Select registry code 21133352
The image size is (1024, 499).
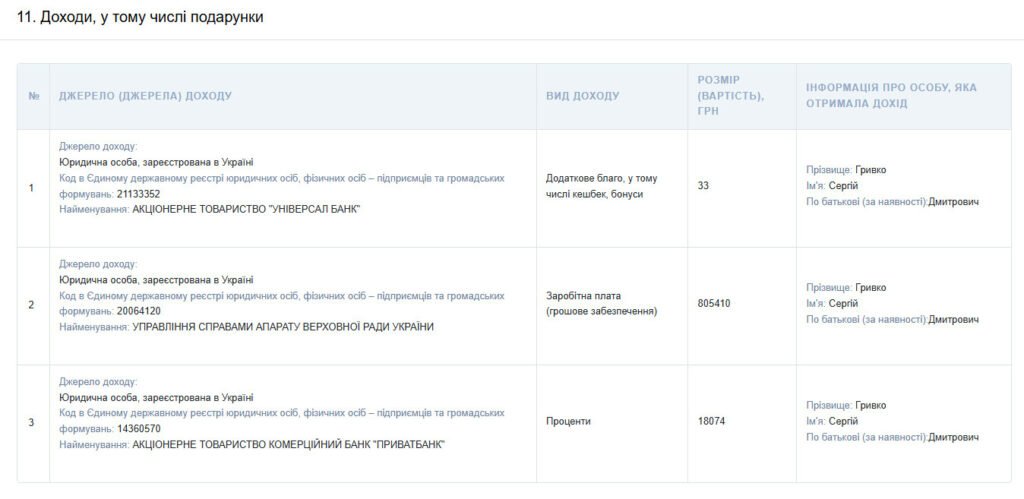tap(138, 194)
